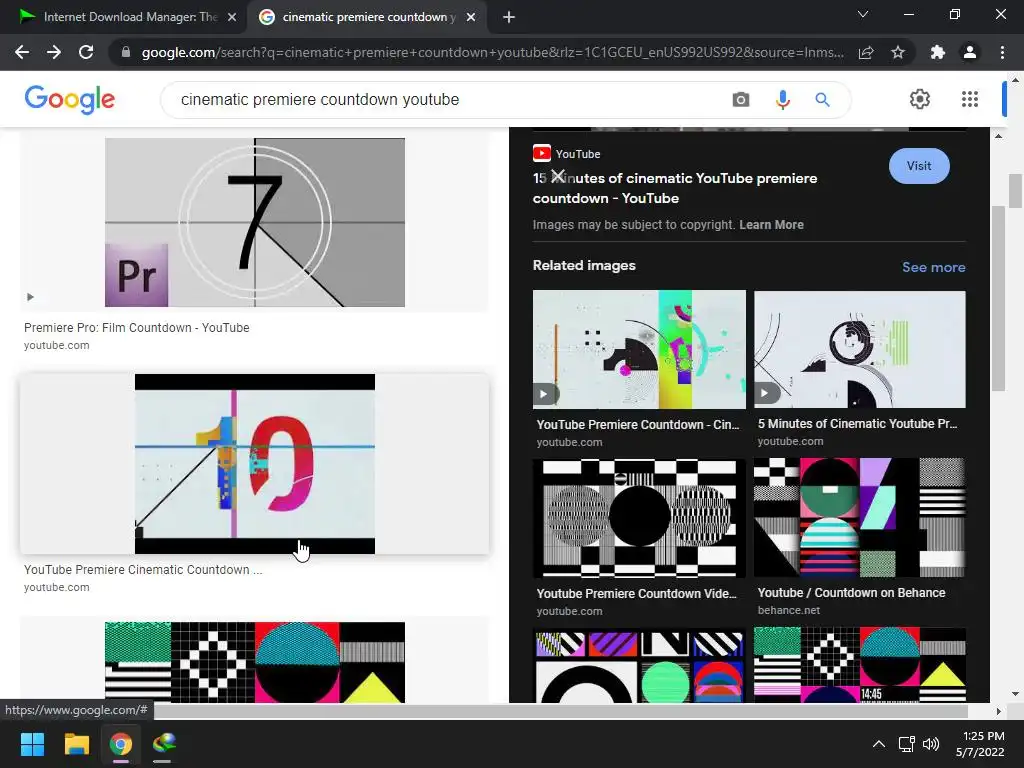Open '15 Minutes of cinematic YouTube premiere' title
Viewport: 1024px width, 768px height.
(675, 188)
